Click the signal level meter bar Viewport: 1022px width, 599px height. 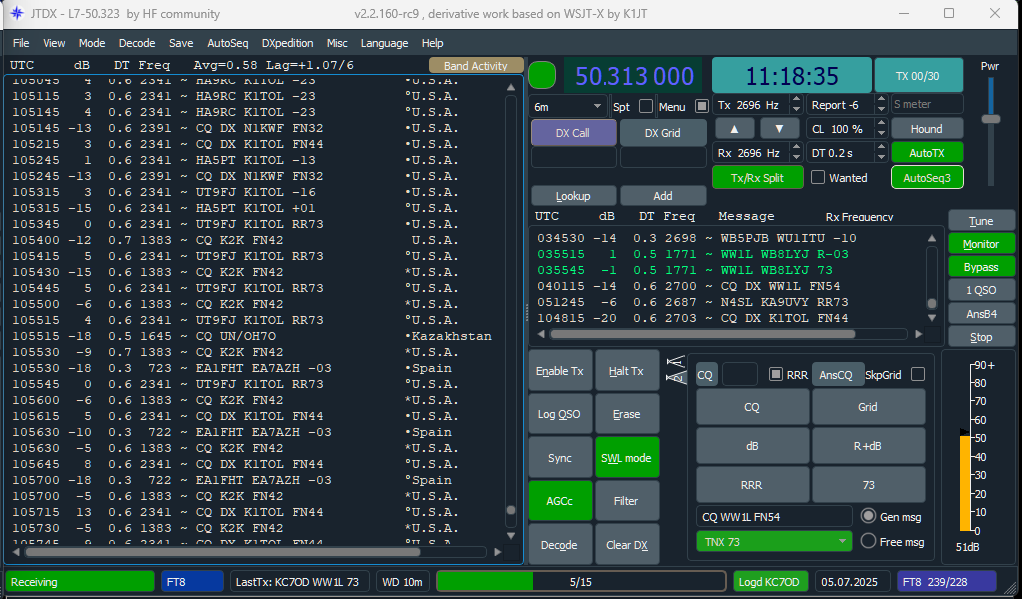(x=965, y=483)
